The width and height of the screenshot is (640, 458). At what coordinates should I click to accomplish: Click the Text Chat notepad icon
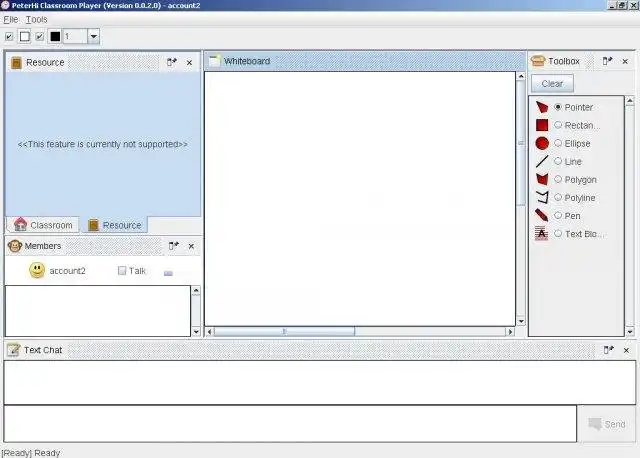click(13, 350)
